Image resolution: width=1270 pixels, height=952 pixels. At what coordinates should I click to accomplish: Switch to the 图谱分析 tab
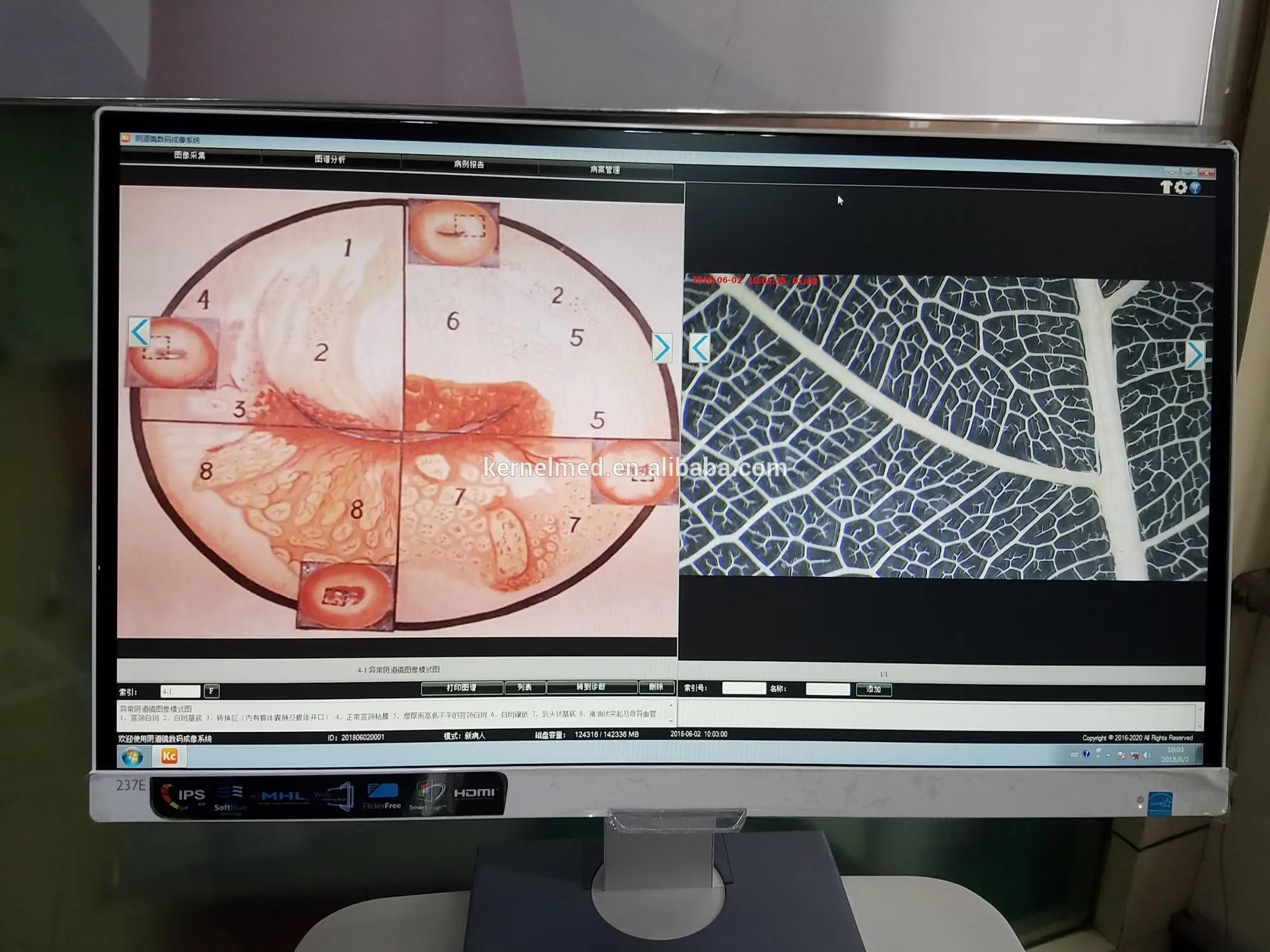tap(330, 159)
